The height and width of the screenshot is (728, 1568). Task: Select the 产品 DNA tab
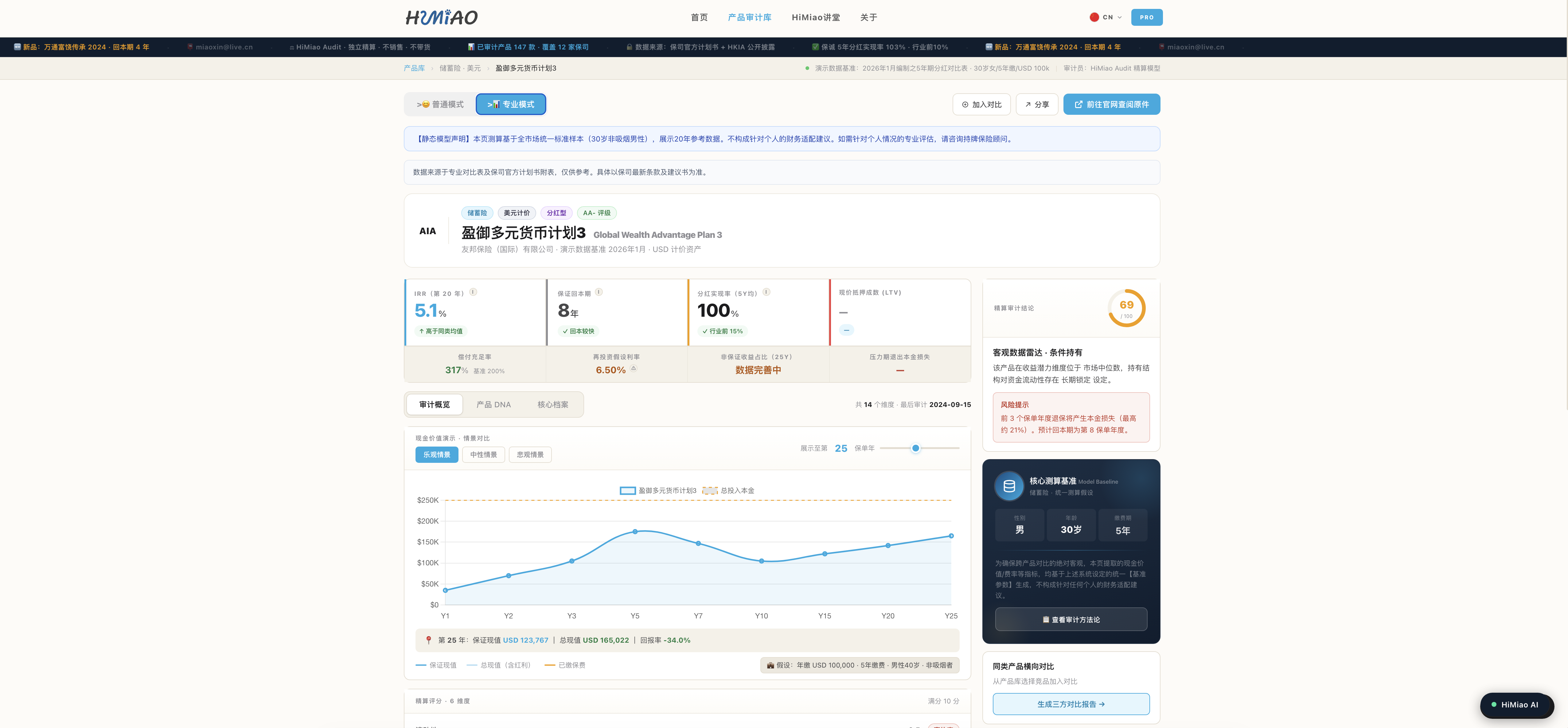pyautogui.click(x=494, y=405)
